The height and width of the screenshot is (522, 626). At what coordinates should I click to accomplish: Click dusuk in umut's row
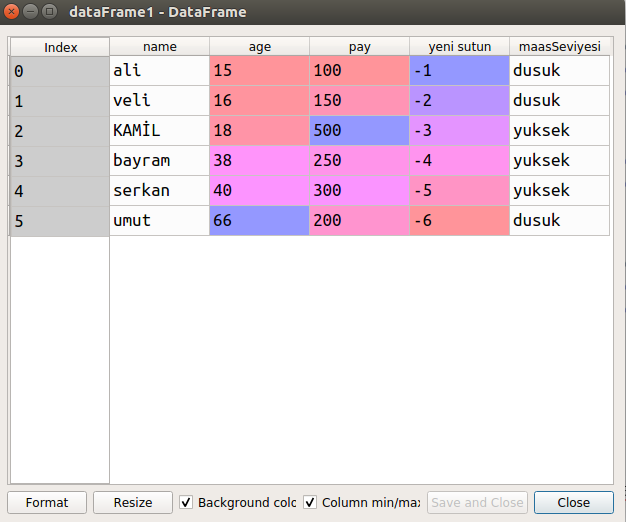point(560,220)
